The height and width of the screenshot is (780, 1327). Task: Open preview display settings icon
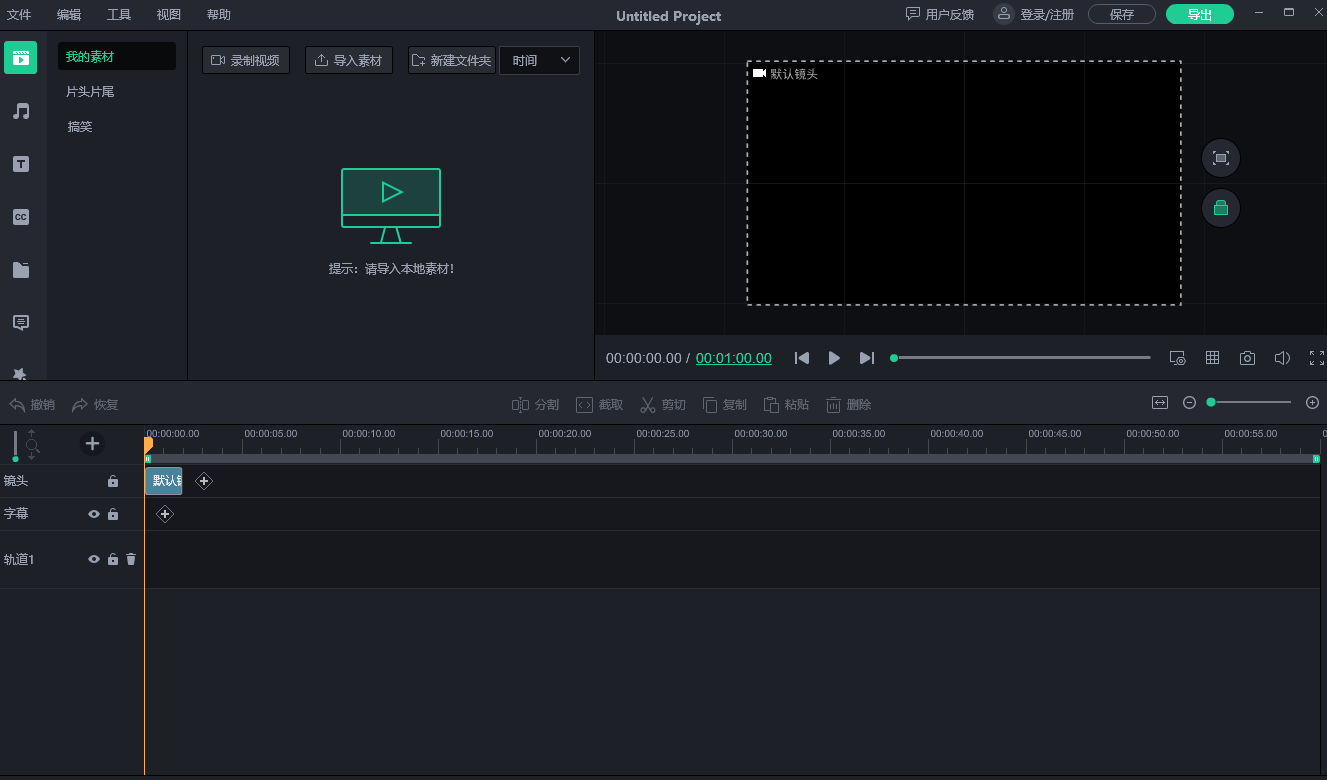pos(1177,358)
